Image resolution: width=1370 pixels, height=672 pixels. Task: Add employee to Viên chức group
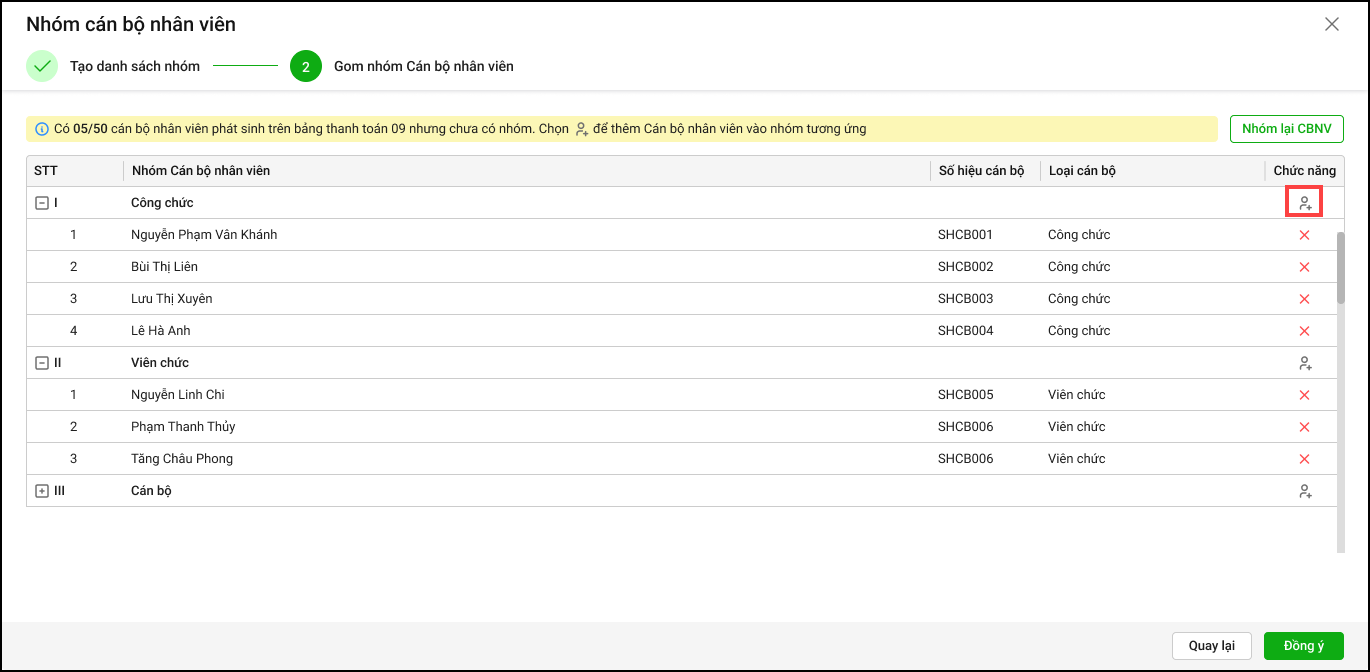coord(1304,363)
